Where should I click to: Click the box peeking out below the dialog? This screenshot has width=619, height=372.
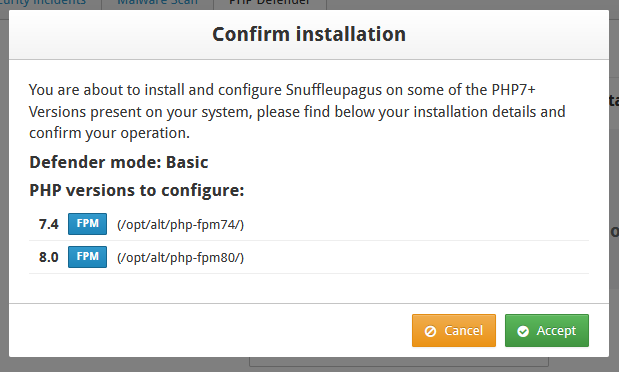[x=399, y=362]
